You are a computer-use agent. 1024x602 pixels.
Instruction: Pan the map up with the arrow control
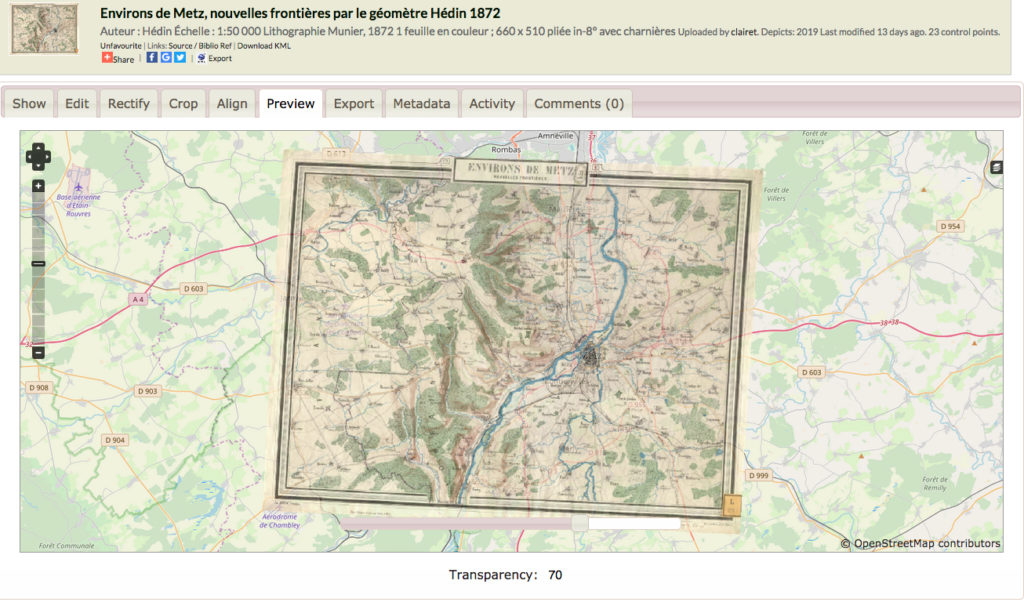point(39,148)
